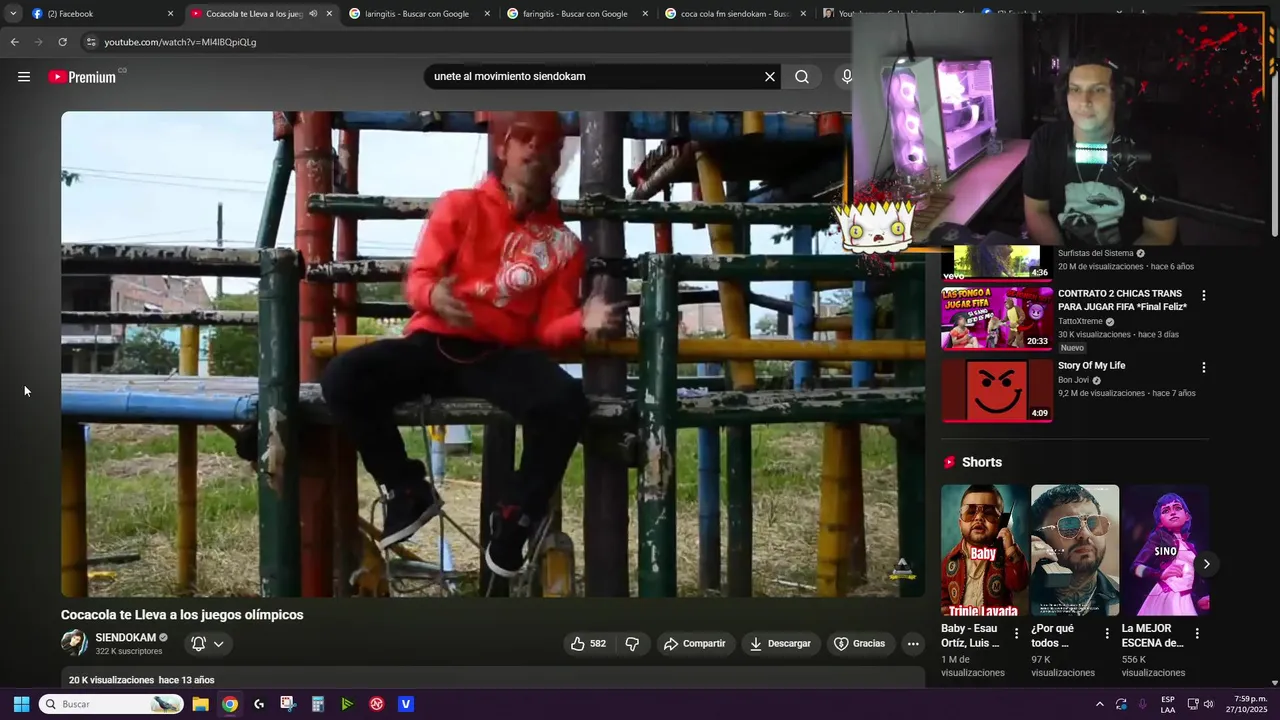Reload the page in the browser
This screenshot has width=1280, height=720.
pyautogui.click(x=62, y=42)
